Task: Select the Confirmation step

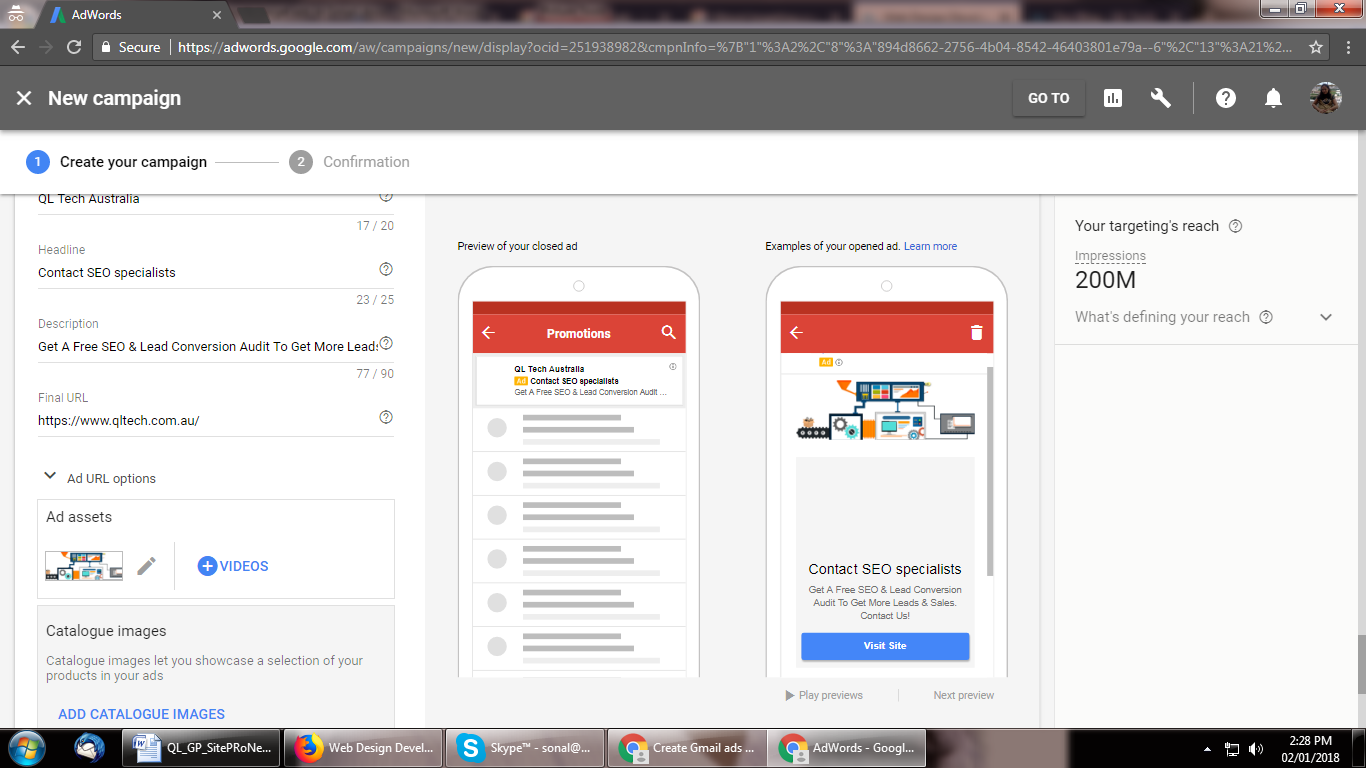Action: (x=365, y=162)
